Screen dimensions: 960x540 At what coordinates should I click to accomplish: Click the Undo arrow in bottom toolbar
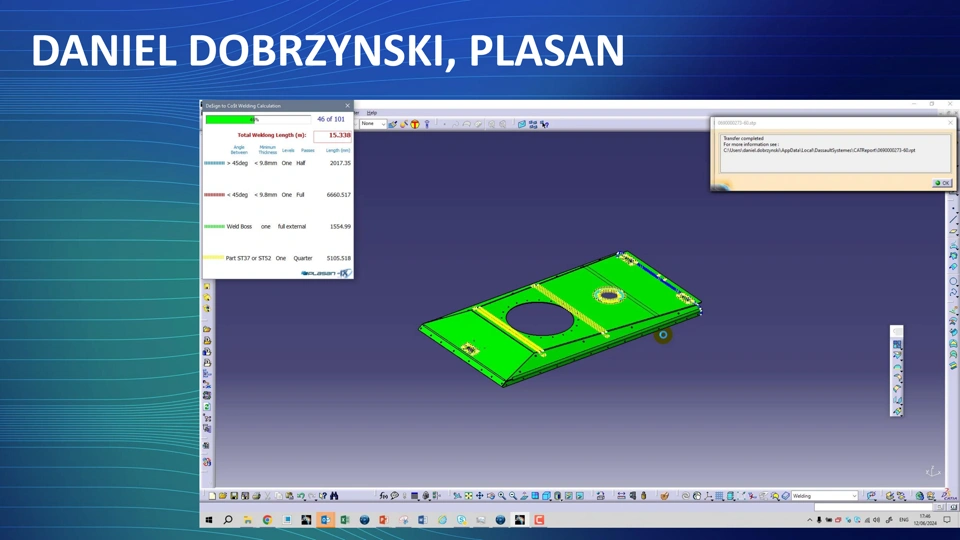pos(301,496)
